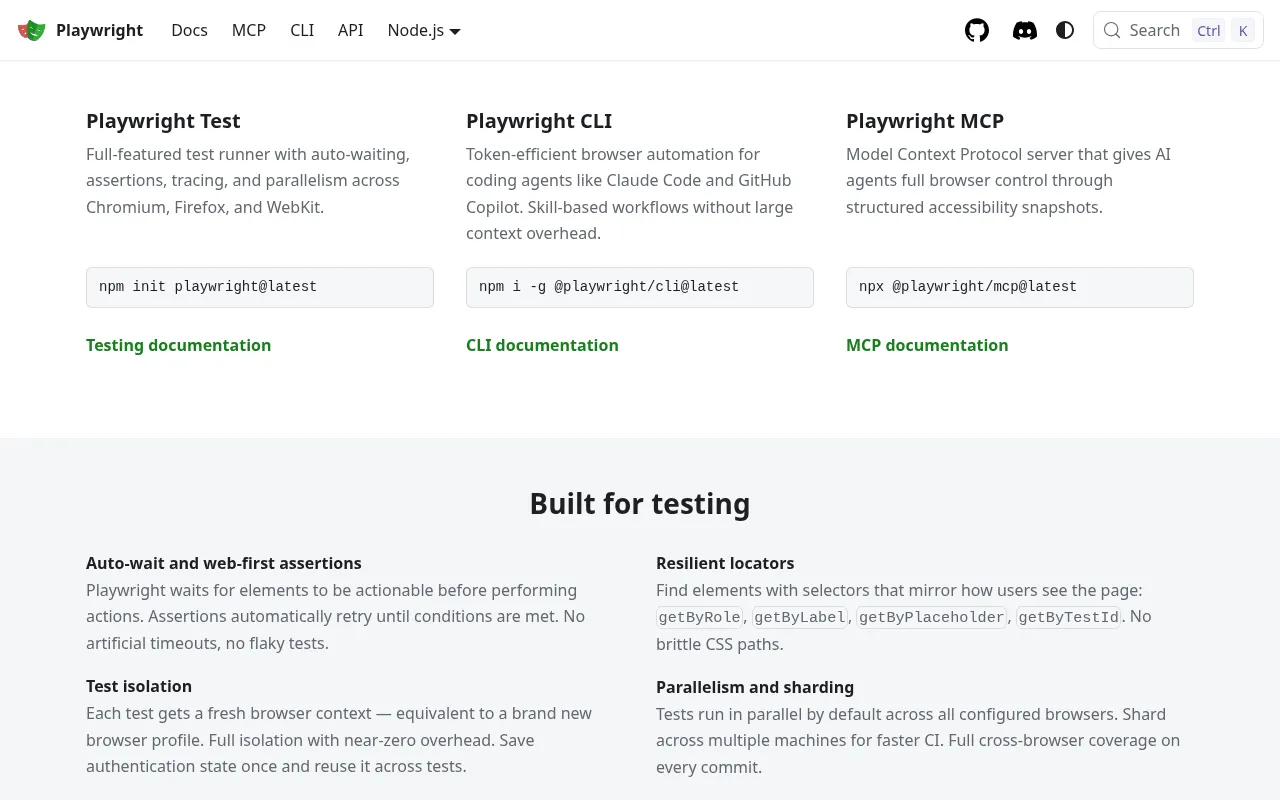The image size is (1280, 800).
Task: Click the npx @playwright/mcp@latest code block
Action: [x=1020, y=287]
